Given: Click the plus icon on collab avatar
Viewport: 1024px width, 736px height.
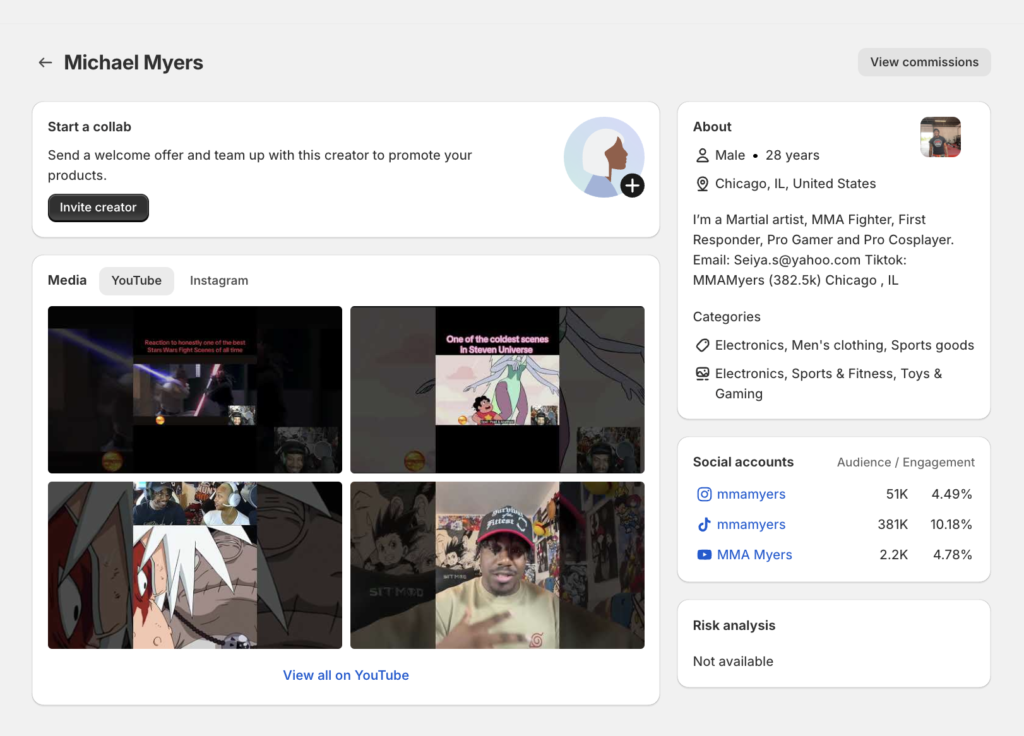Looking at the screenshot, I should pos(632,185).
